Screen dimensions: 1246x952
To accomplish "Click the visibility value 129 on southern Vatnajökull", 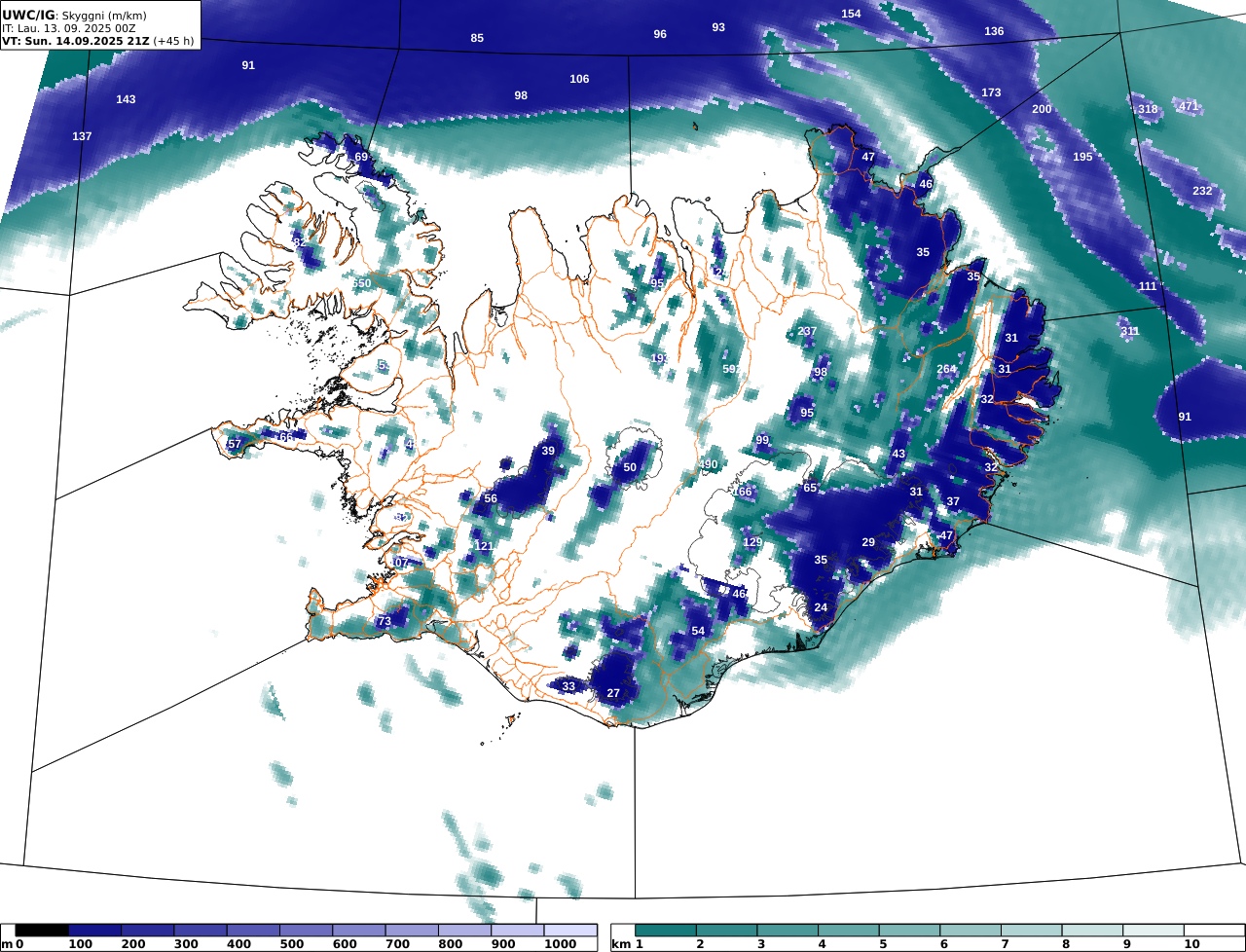I will coord(752,542).
